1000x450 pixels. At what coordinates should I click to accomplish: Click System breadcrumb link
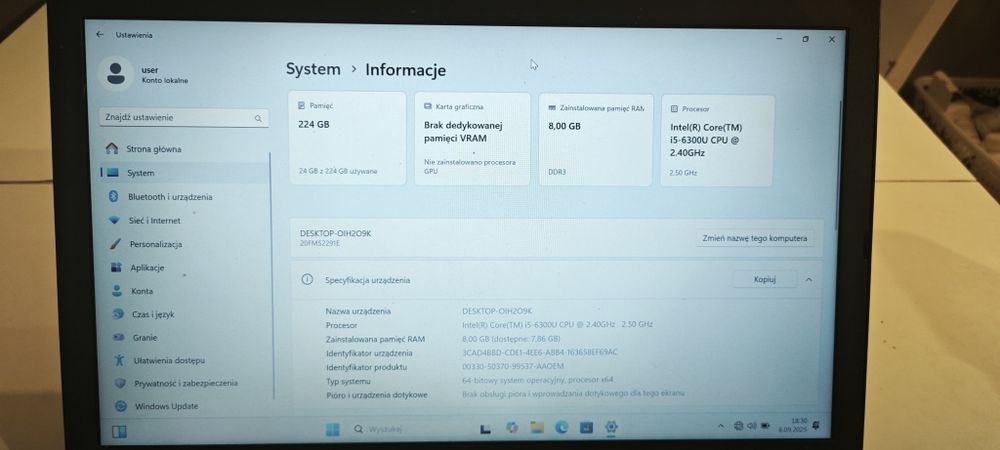point(312,69)
